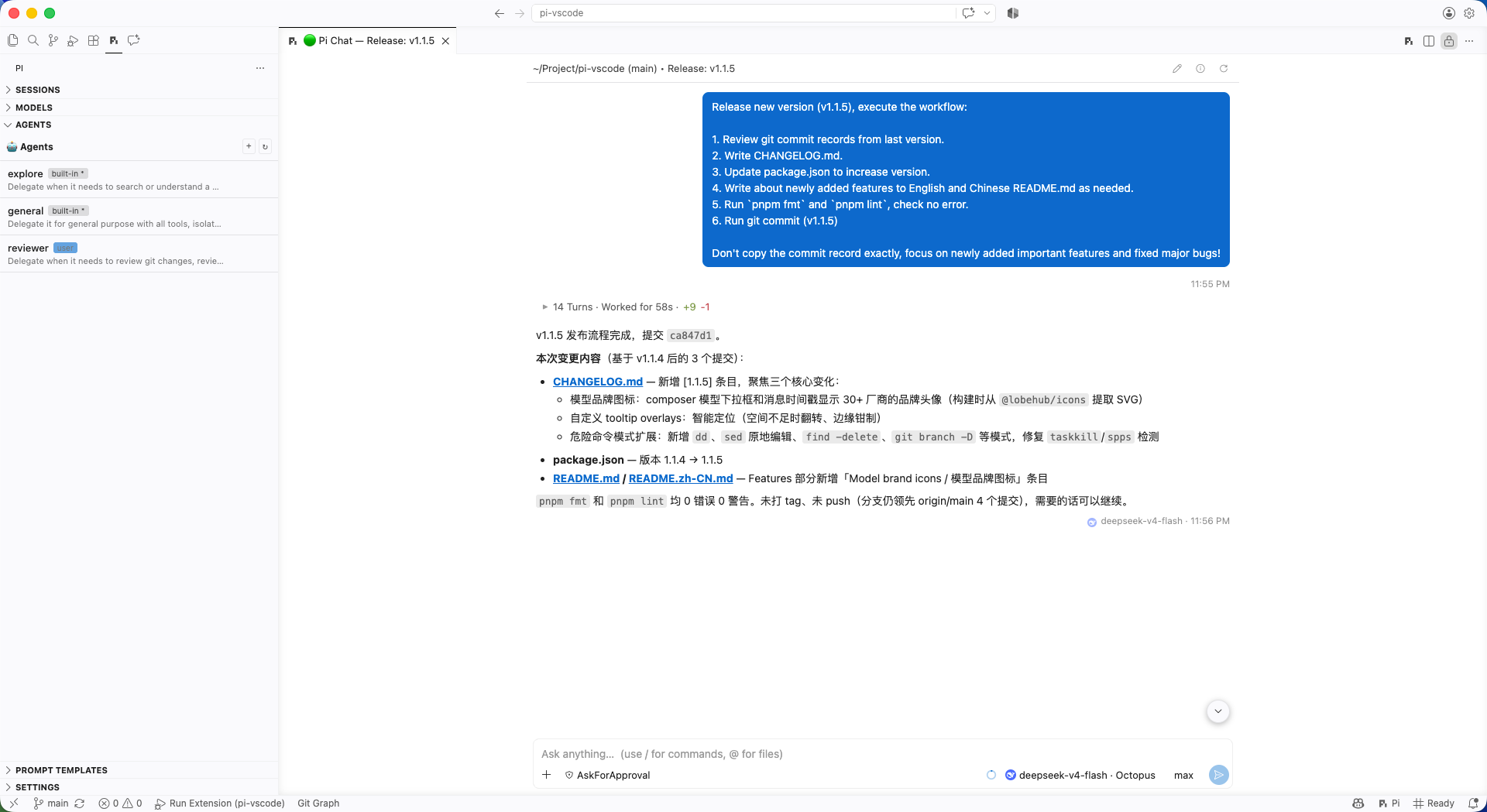Open the deepseek-v4-flash Octopus model selector
Screen dimensions: 1487x812
tap(1080, 775)
